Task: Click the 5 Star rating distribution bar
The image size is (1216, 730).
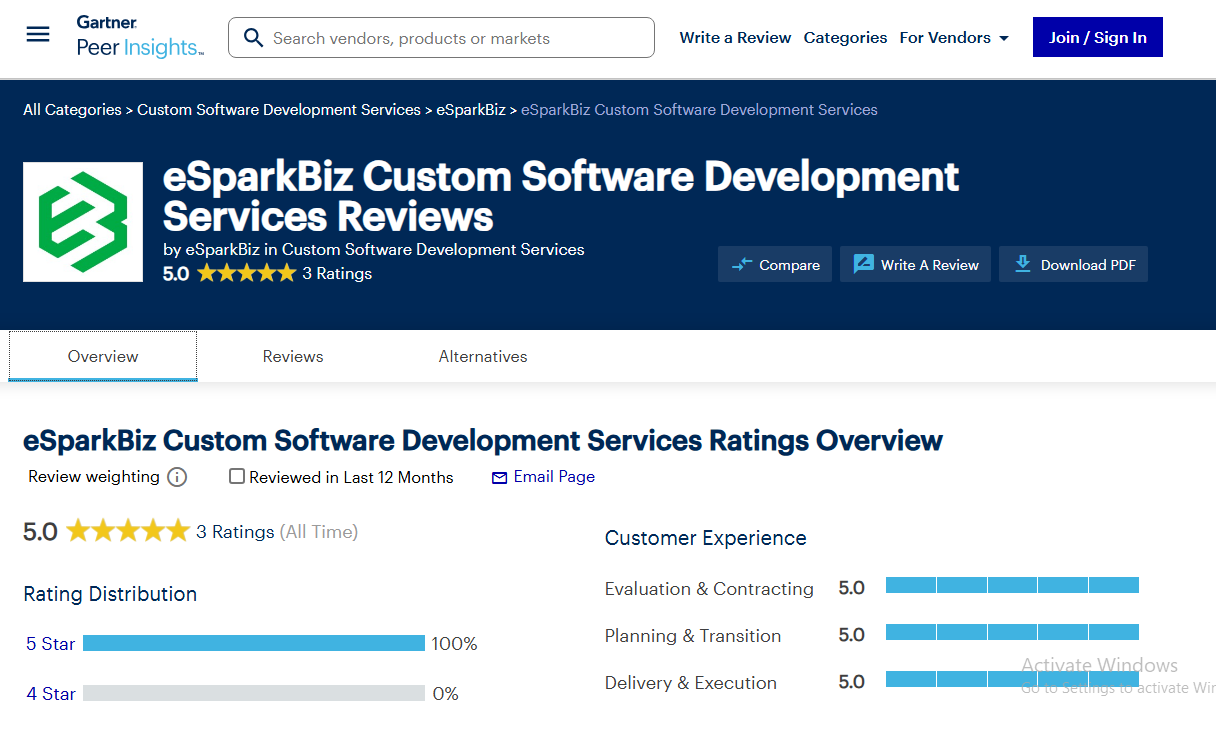Action: (x=254, y=643)
